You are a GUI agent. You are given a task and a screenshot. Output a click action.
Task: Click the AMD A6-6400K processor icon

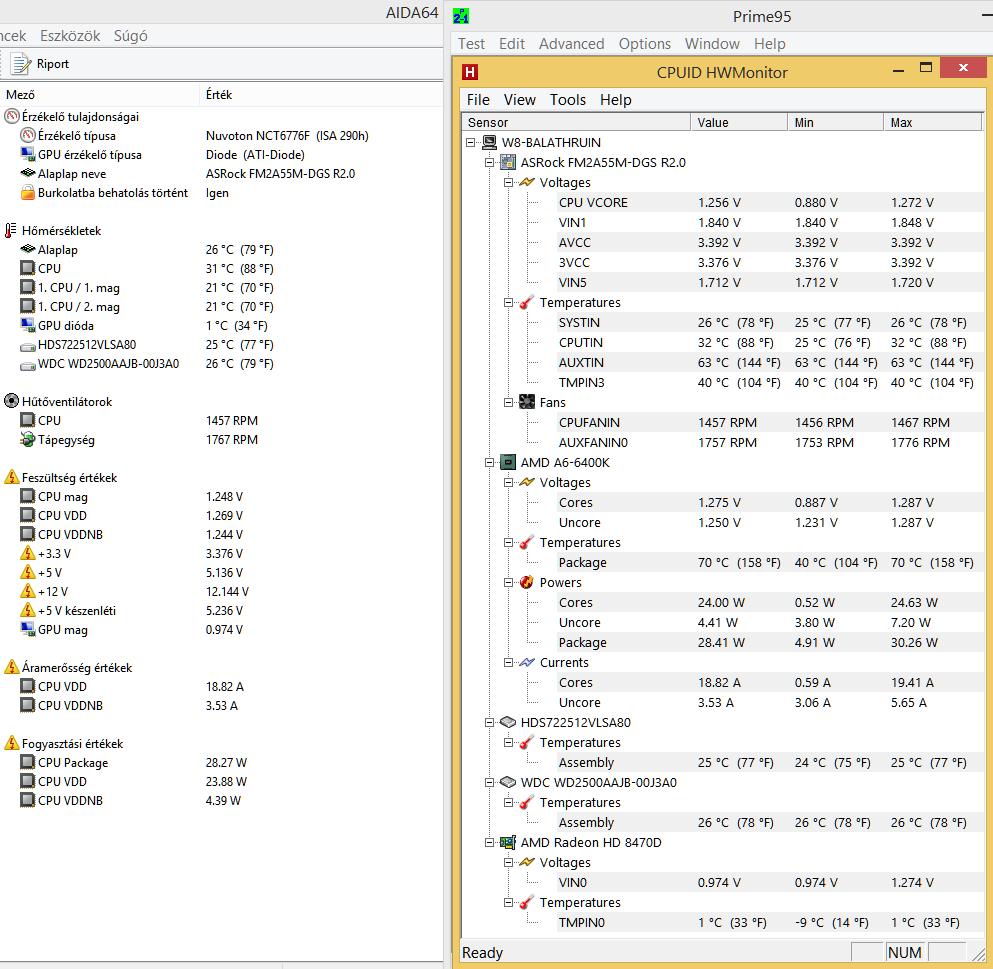508,462
